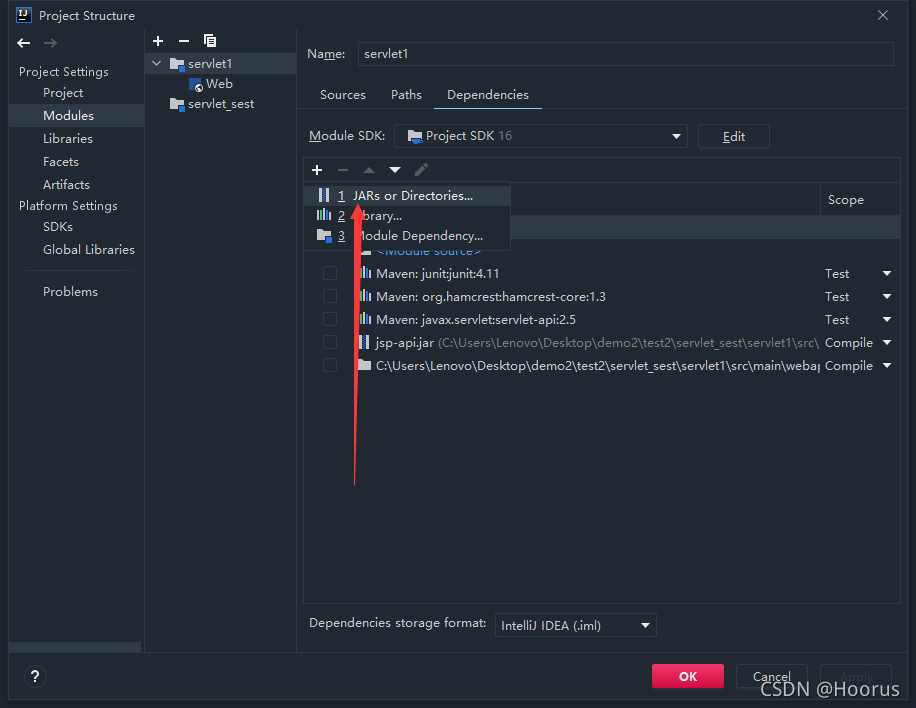This screenshot has width=916, height=708.
Task: Open Problems section
Action: 70,291
